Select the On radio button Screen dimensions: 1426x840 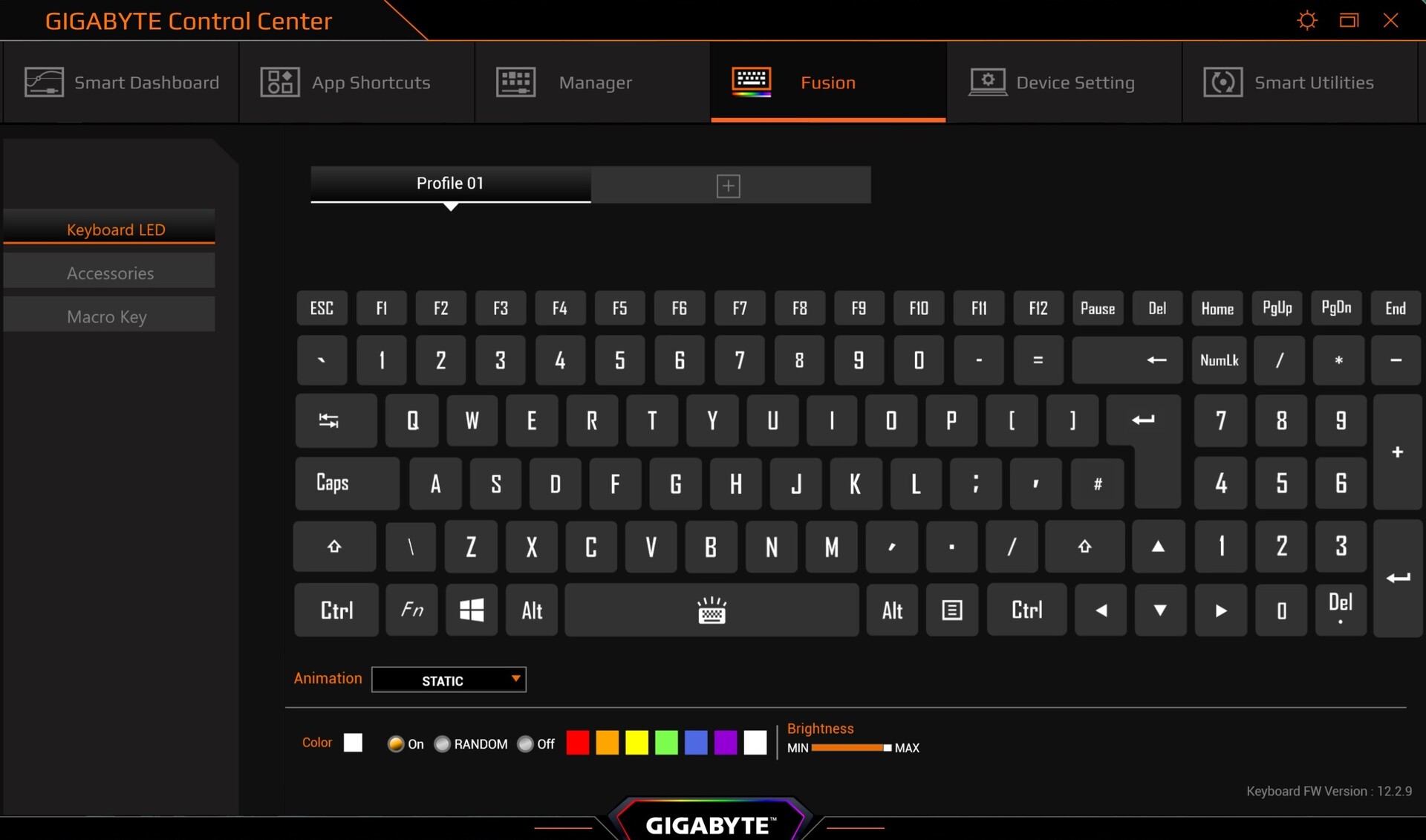click(396, 743)
